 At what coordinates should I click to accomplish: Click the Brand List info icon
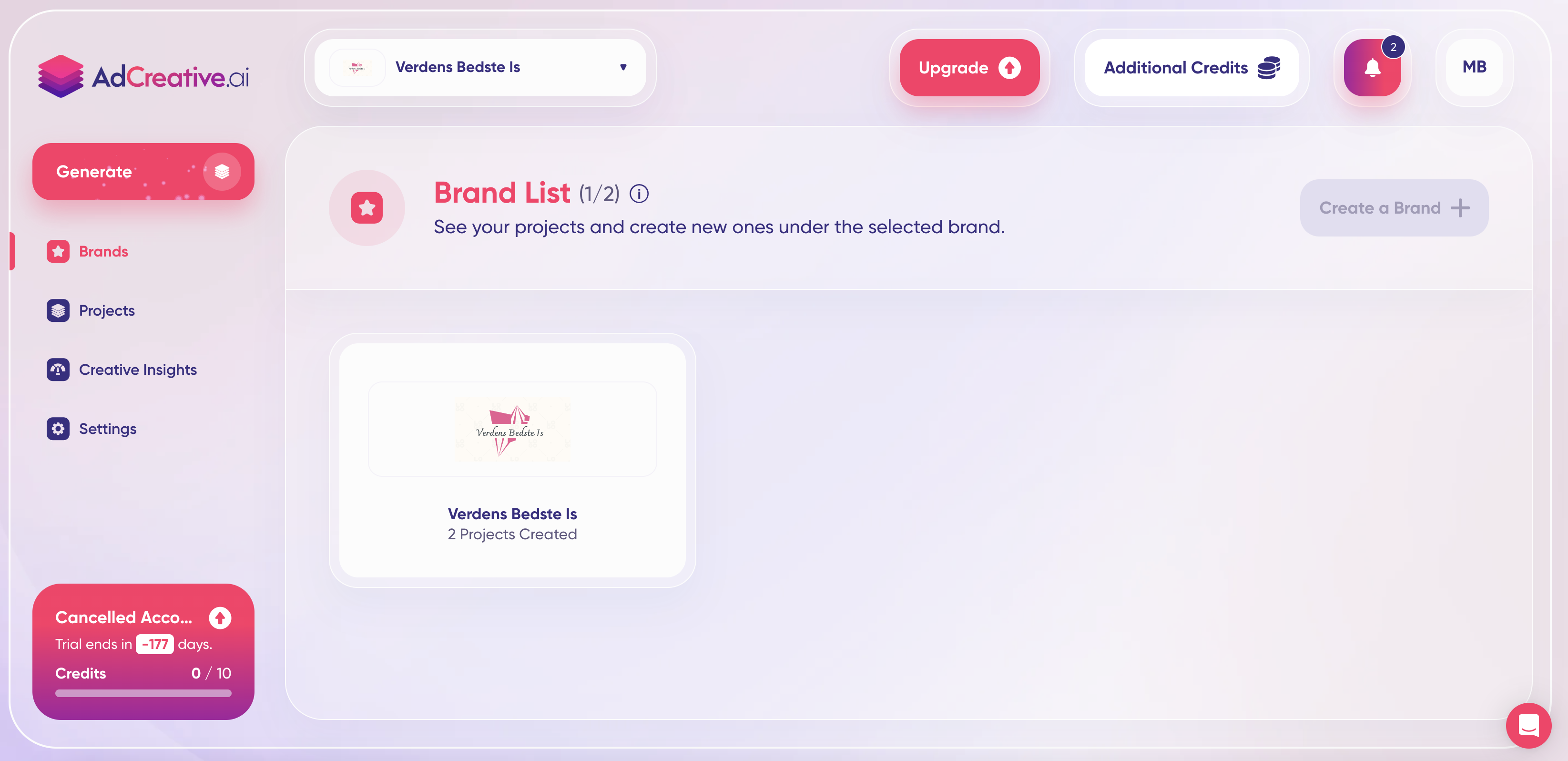[639, 194]
